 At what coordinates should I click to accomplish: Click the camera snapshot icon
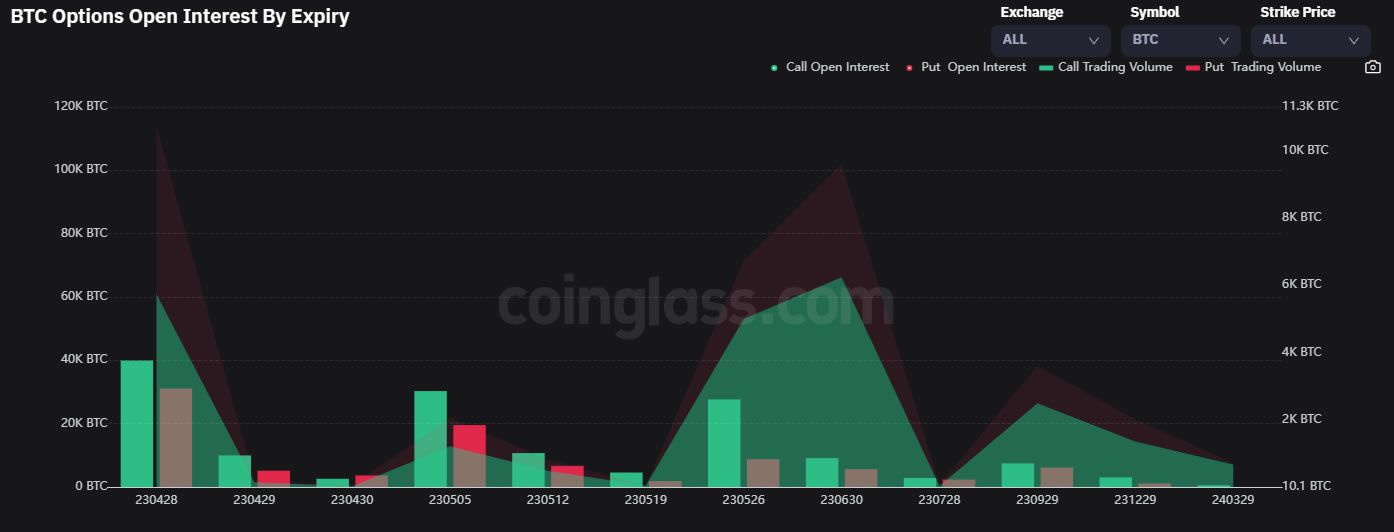[1372, 67]
